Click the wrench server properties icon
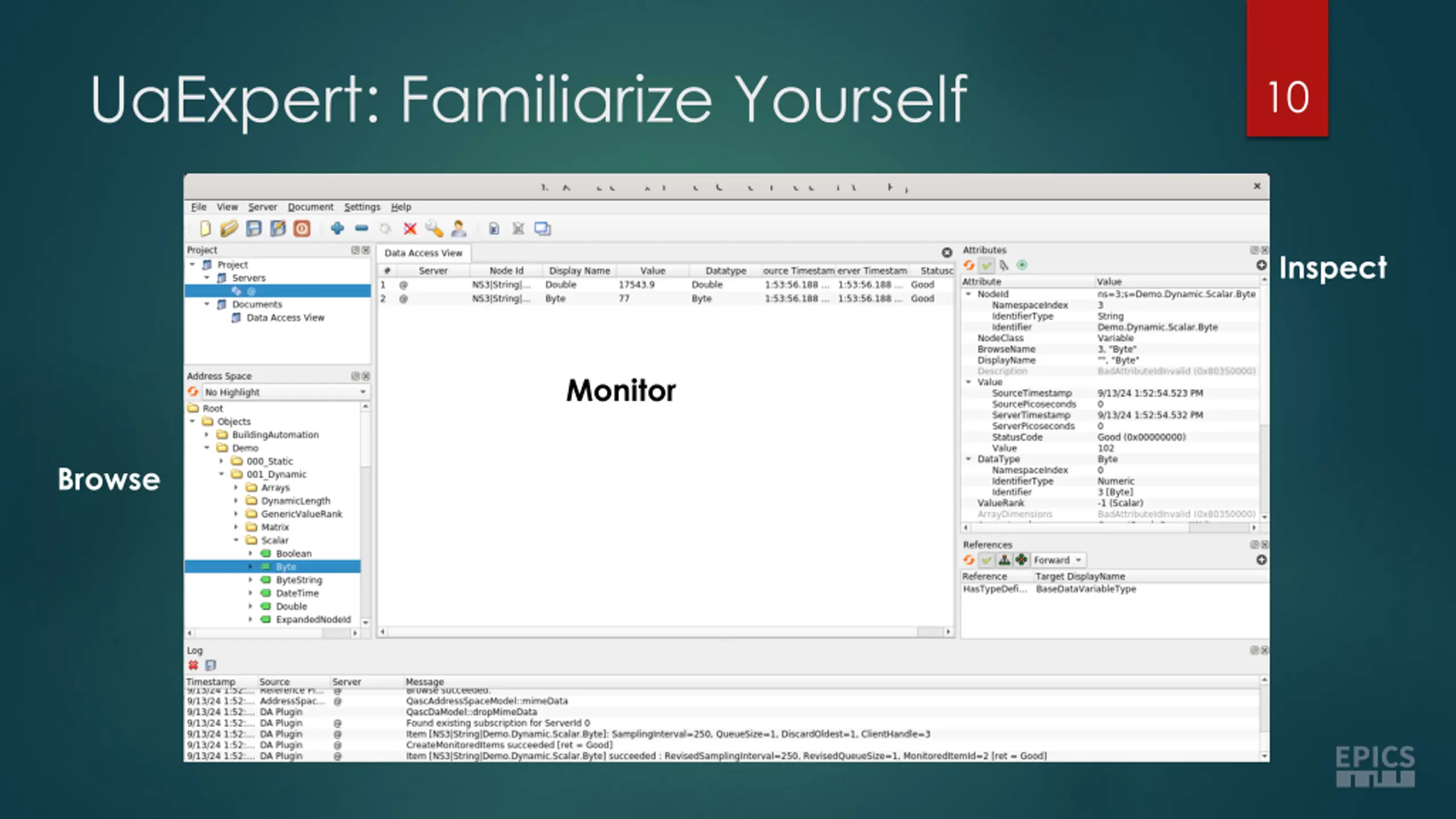The image size is (1456, 819). point(434,229)
